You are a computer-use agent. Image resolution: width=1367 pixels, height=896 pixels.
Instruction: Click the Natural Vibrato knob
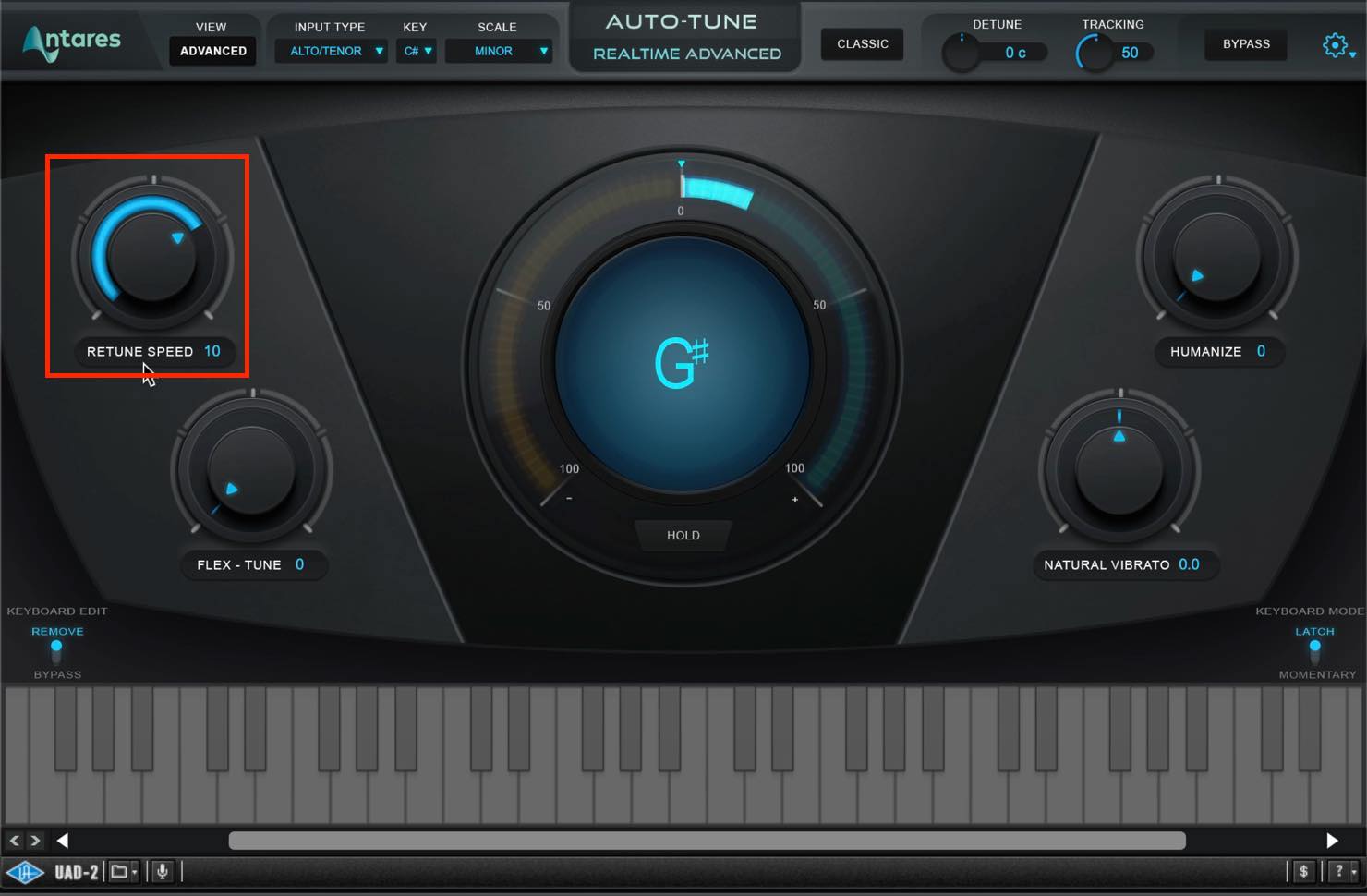click(x=1120, y=469)
